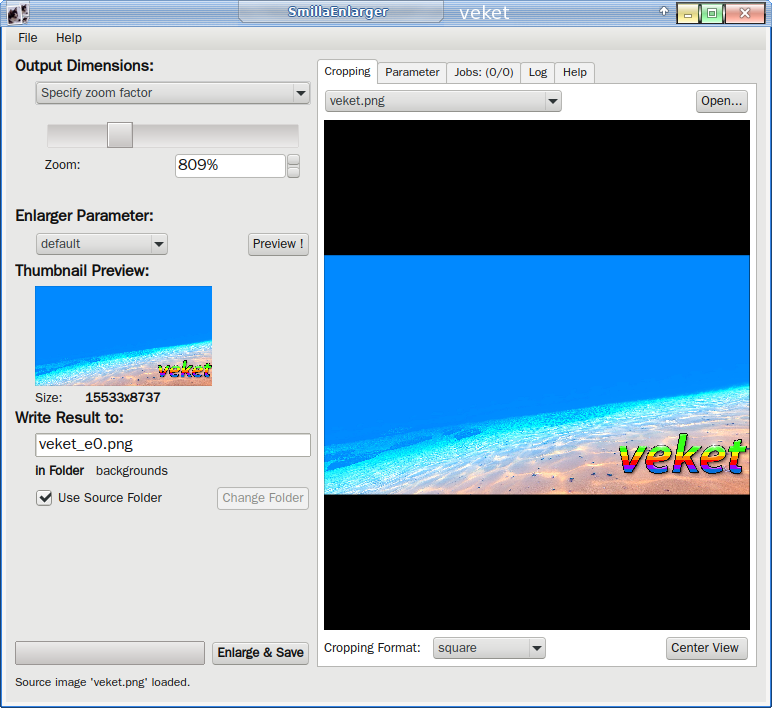Click the Enlarge & Save button
Image resolution: width=772 pixels, height=708 pixels.
pos(260,653)
